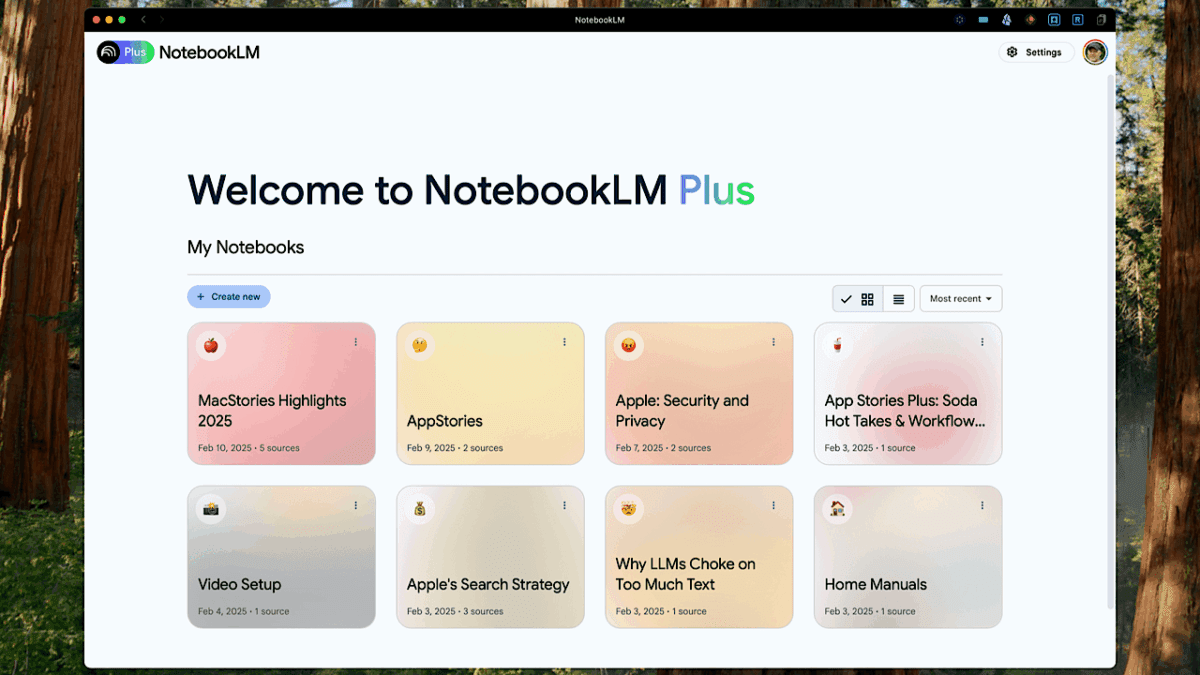The height and width of the screenshot is (675, 1200).
Task: Open three-dot menu on Video Setup card
Action: pos(355,506)
